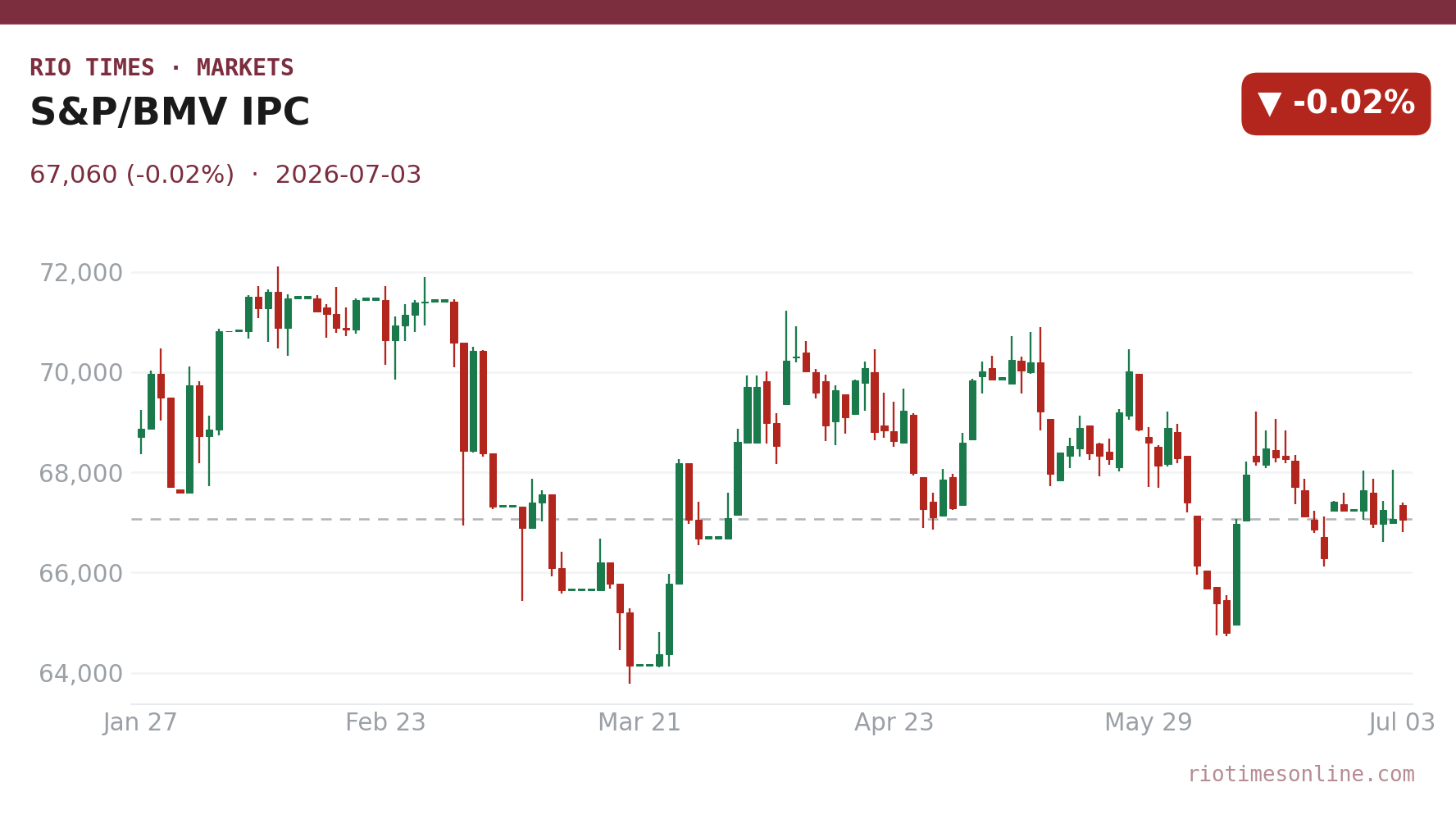Click the May 29 date label

tap(1148, 723)
